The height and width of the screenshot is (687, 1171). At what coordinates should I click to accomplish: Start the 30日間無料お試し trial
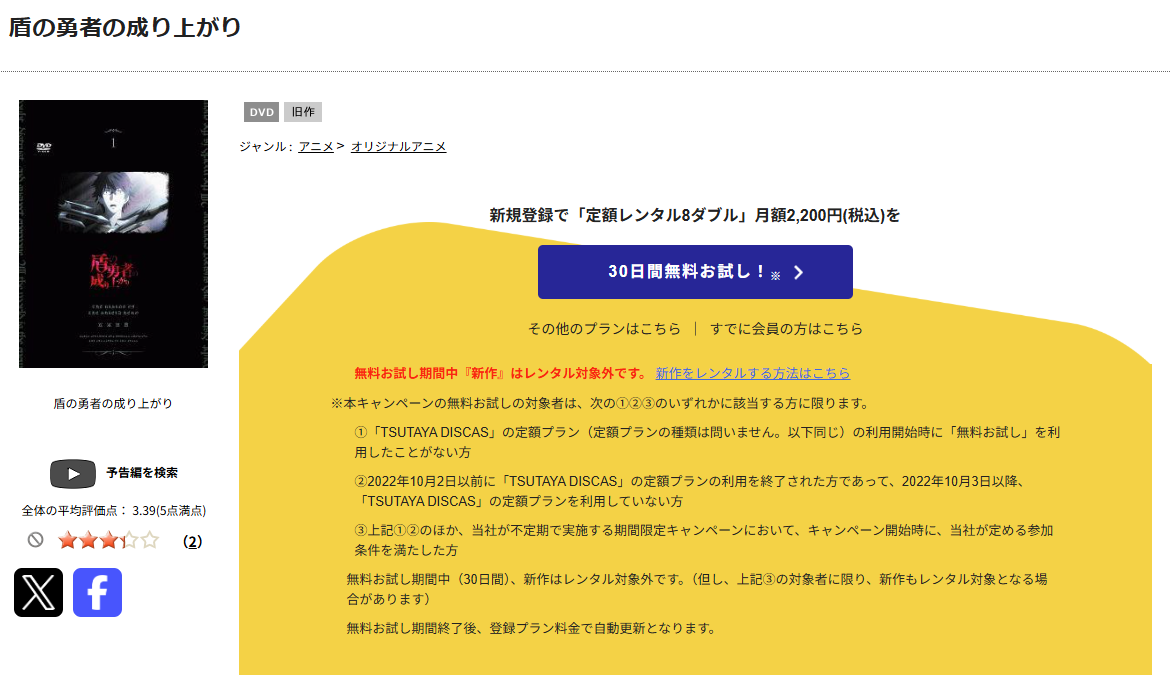pyautogui.click(x=695, y=272)
